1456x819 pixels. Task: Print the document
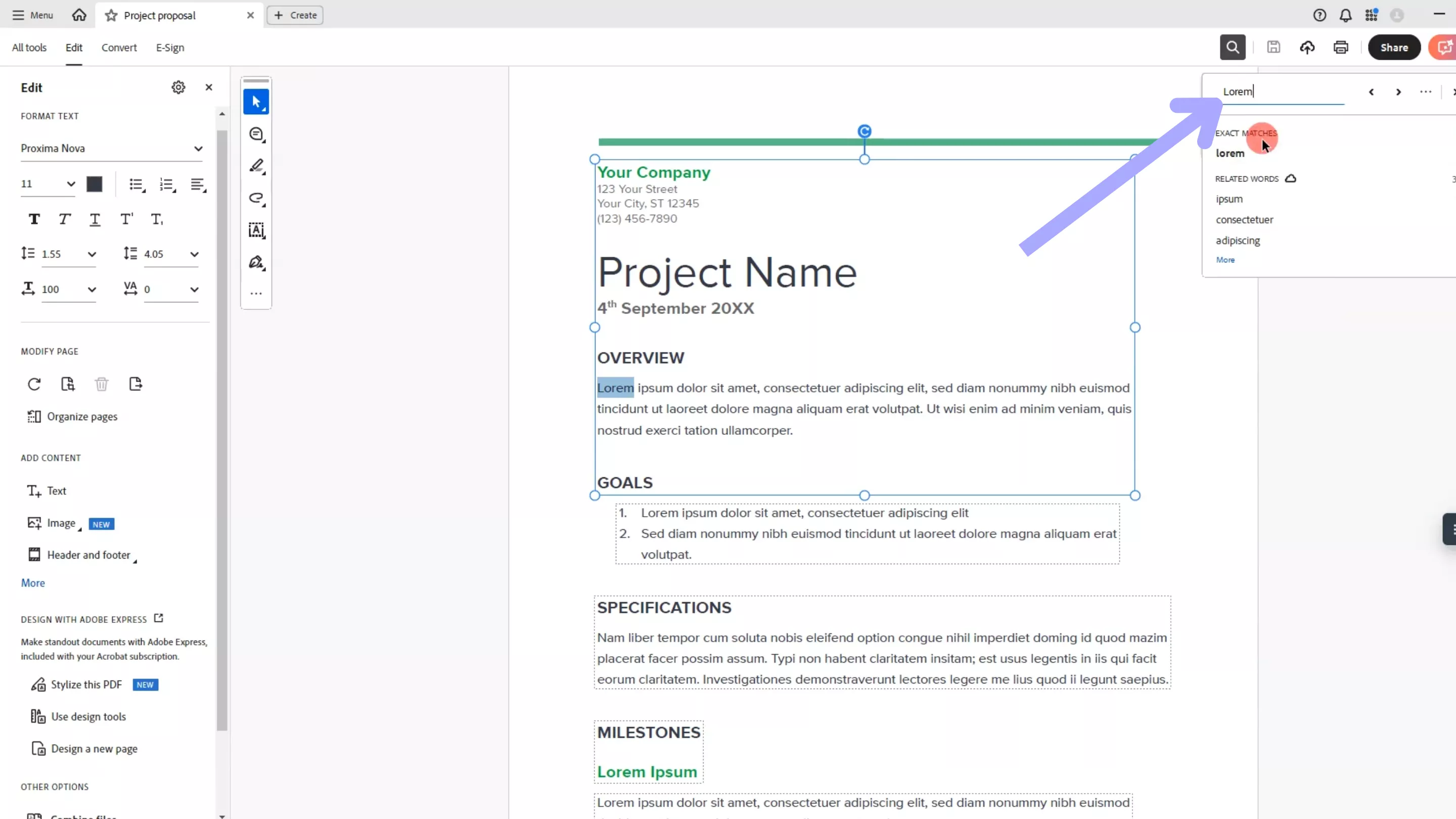1341,48
